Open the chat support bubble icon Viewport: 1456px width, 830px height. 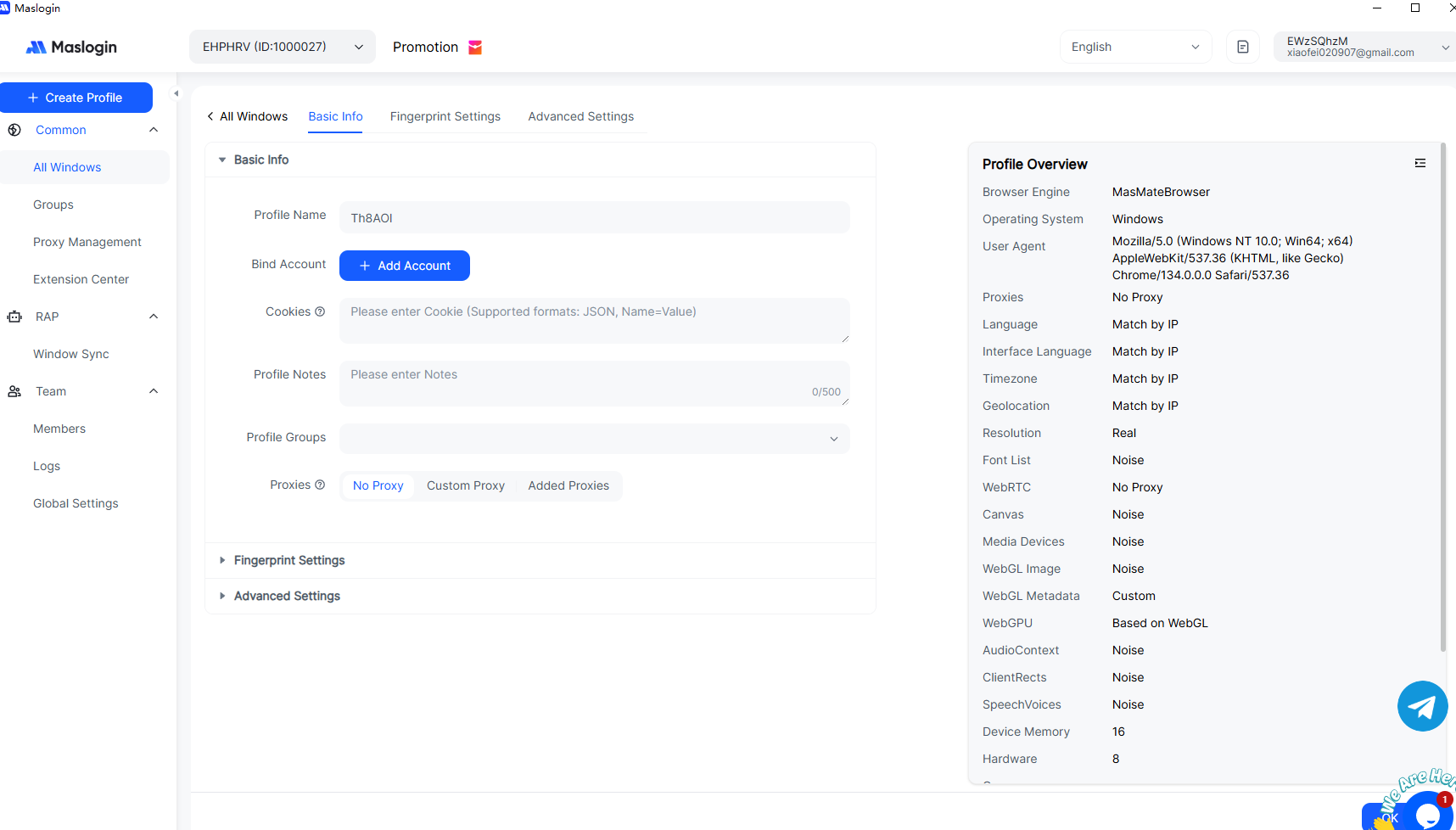[x=1428, y=813]
